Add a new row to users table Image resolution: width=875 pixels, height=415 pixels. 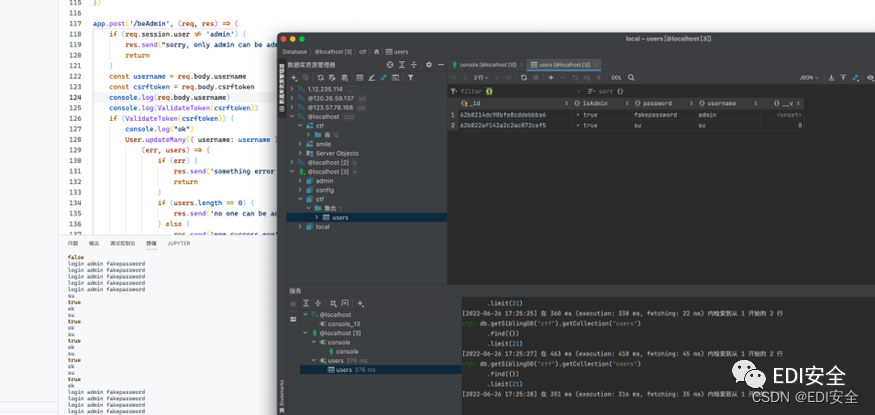551,78
